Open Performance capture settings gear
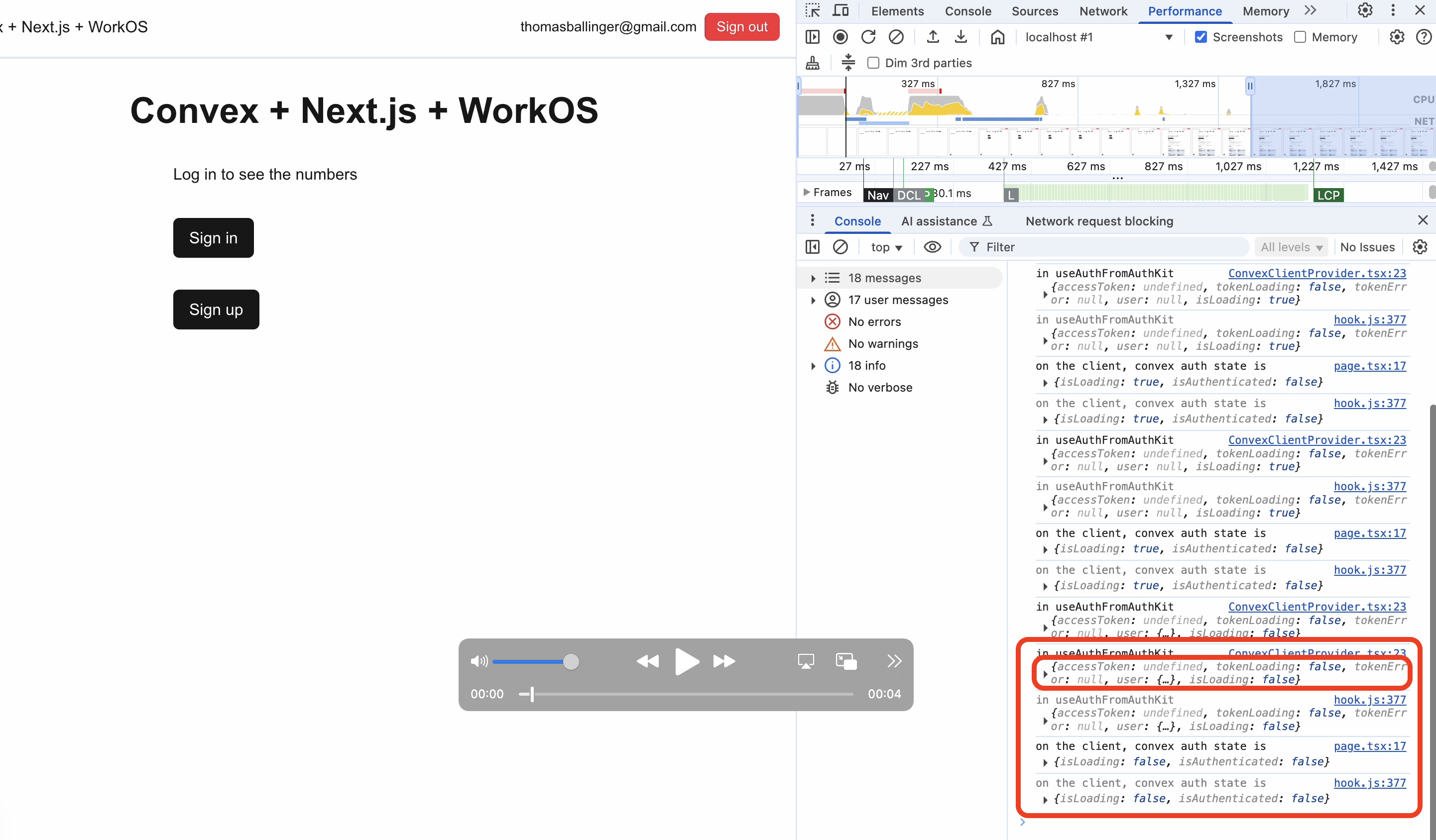Image resolution: width=1436 pixels, height=840 pixels. click(1397, 37)
